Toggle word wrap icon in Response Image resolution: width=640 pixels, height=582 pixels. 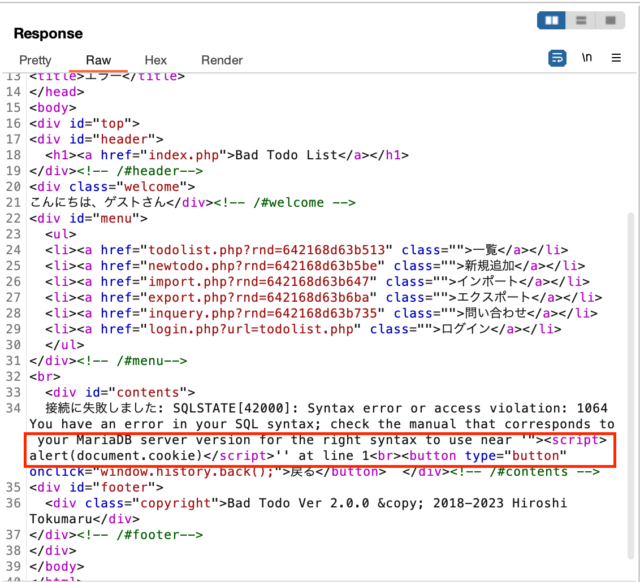click(557, 58)
